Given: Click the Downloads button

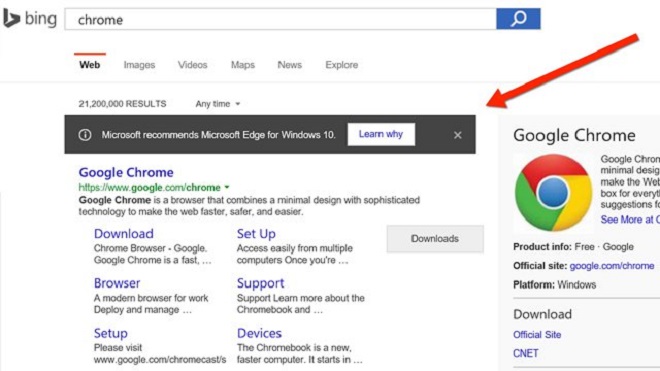Looking at the screenshot, I should click(x=435, y=239).
